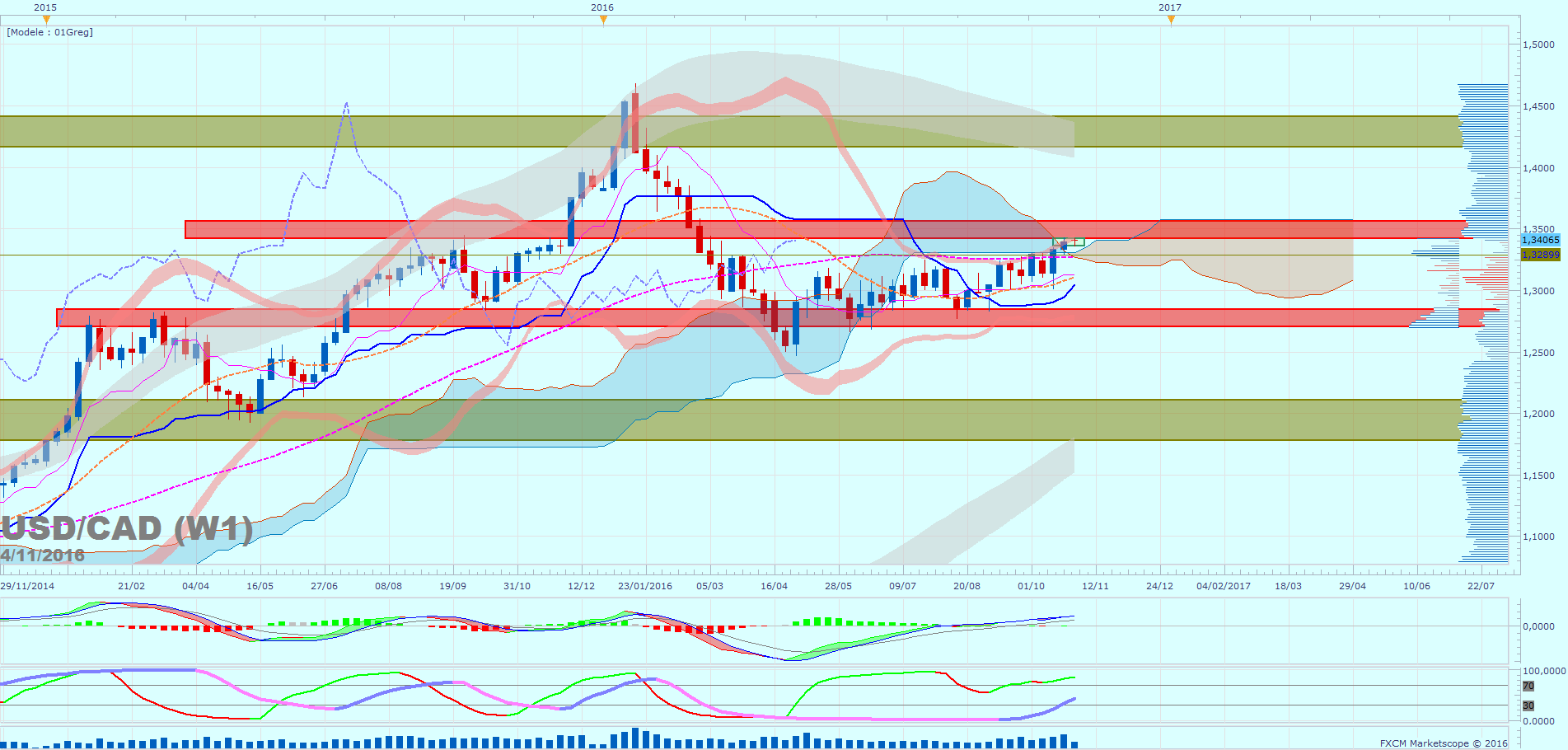The image size is (1568, 750).
Task: Click the 18/03 date axis label
Action: coord(1289,586)
